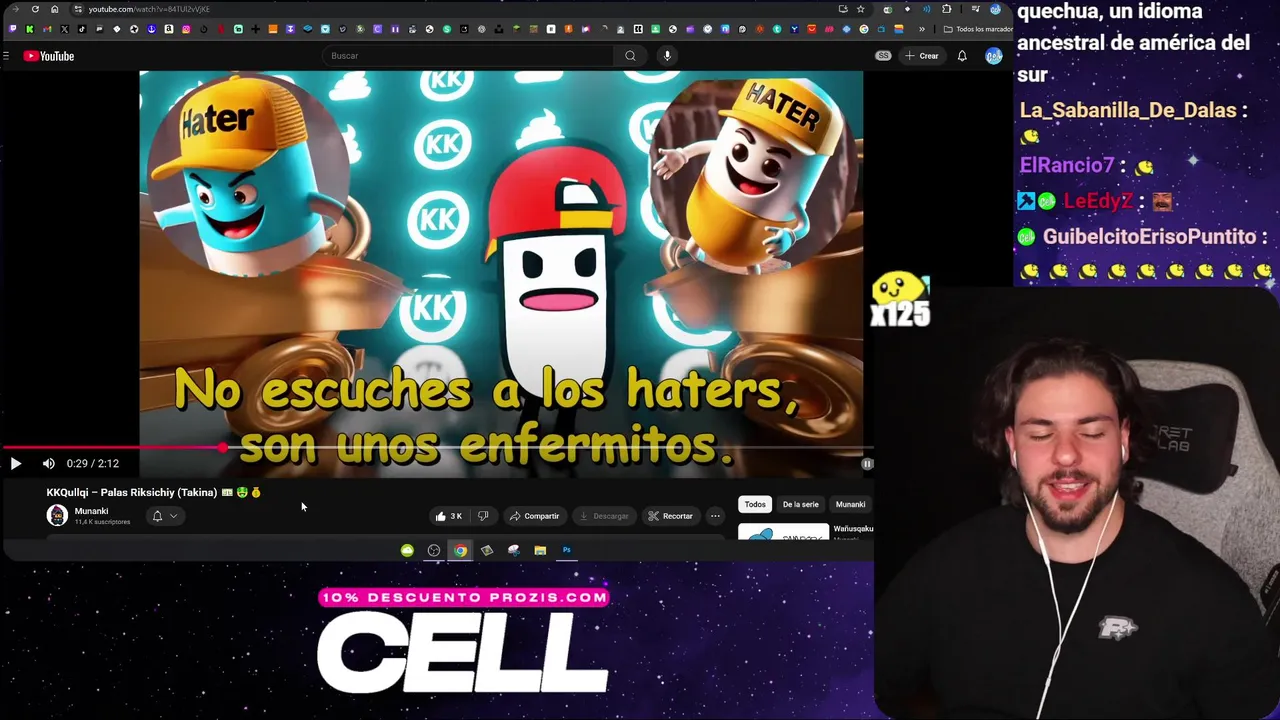The height and width of the screenshot is (720, 1280).
Task: Click the 11,4 K suscriptores text
Action: coord(102,522)
